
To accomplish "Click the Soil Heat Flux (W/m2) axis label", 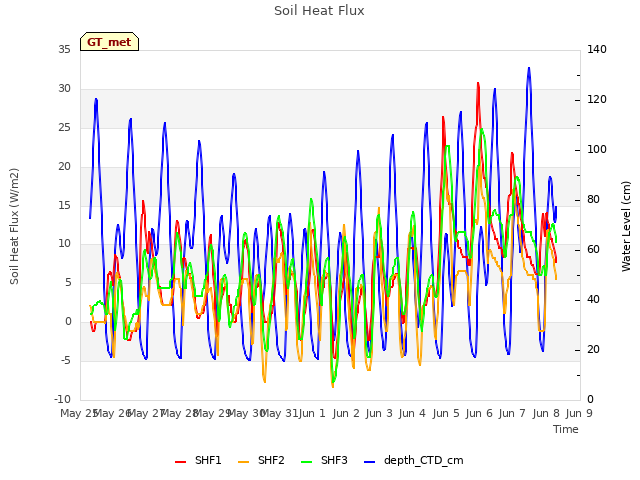I will [x=14, y=226].
